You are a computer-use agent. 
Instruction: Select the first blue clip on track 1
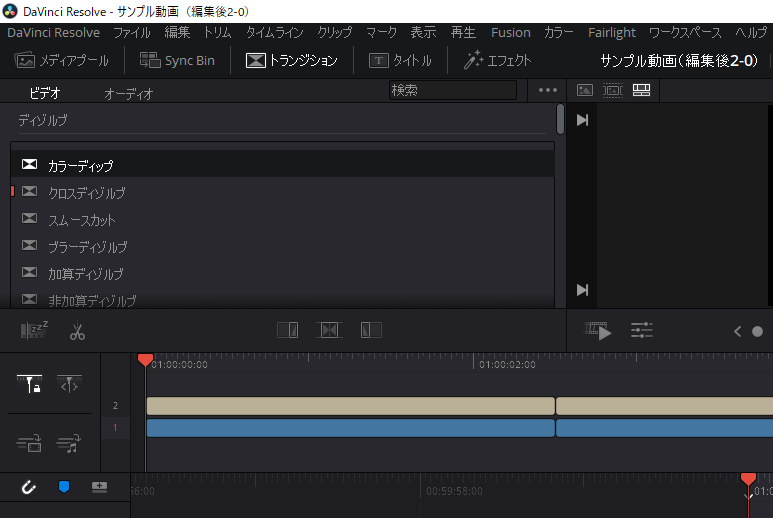[x=351, y=428]
